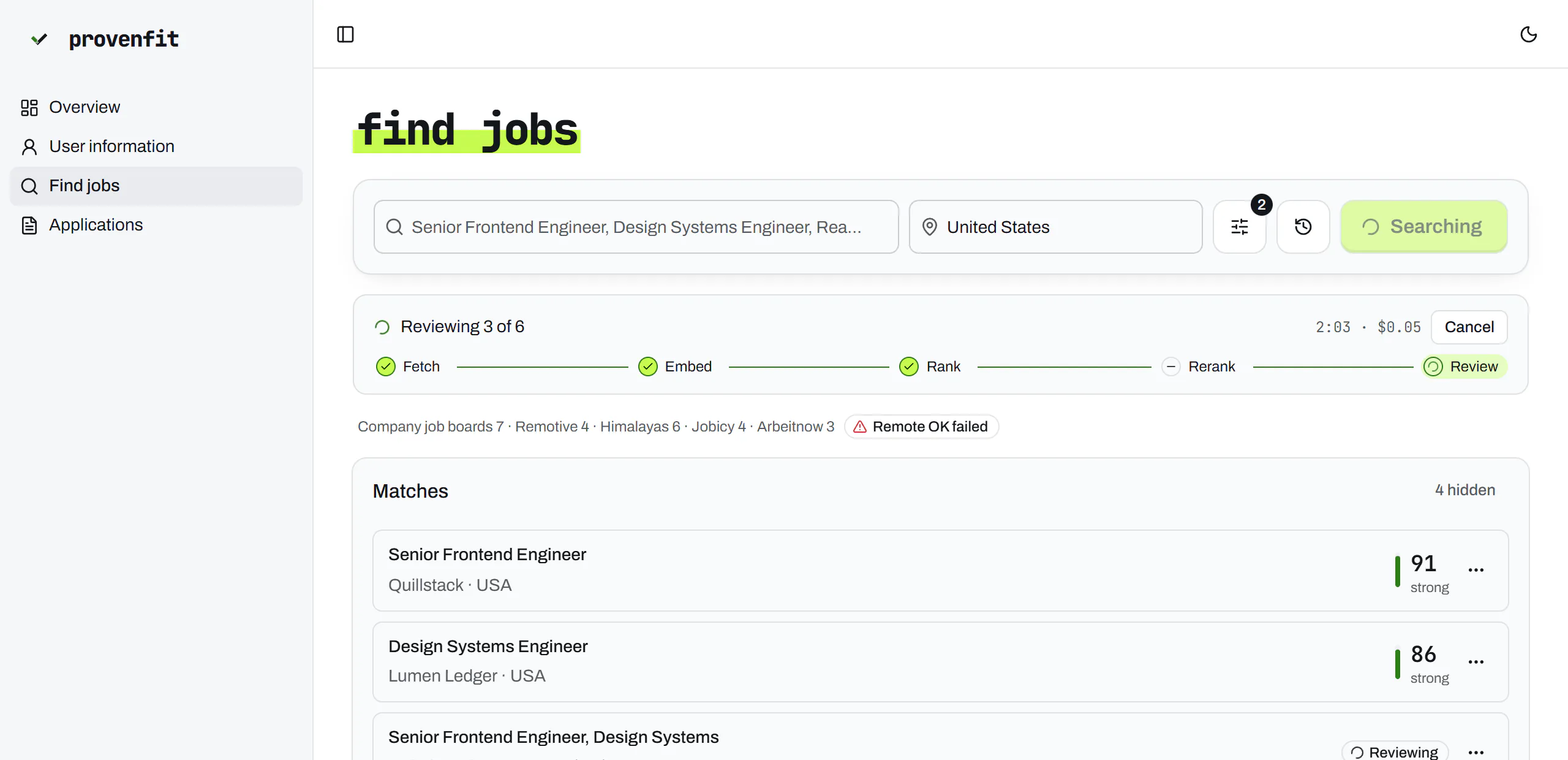This screenshot has height=760, width=1568.
Task: Select Find jobs in sidebar
Action: (156, 186)
